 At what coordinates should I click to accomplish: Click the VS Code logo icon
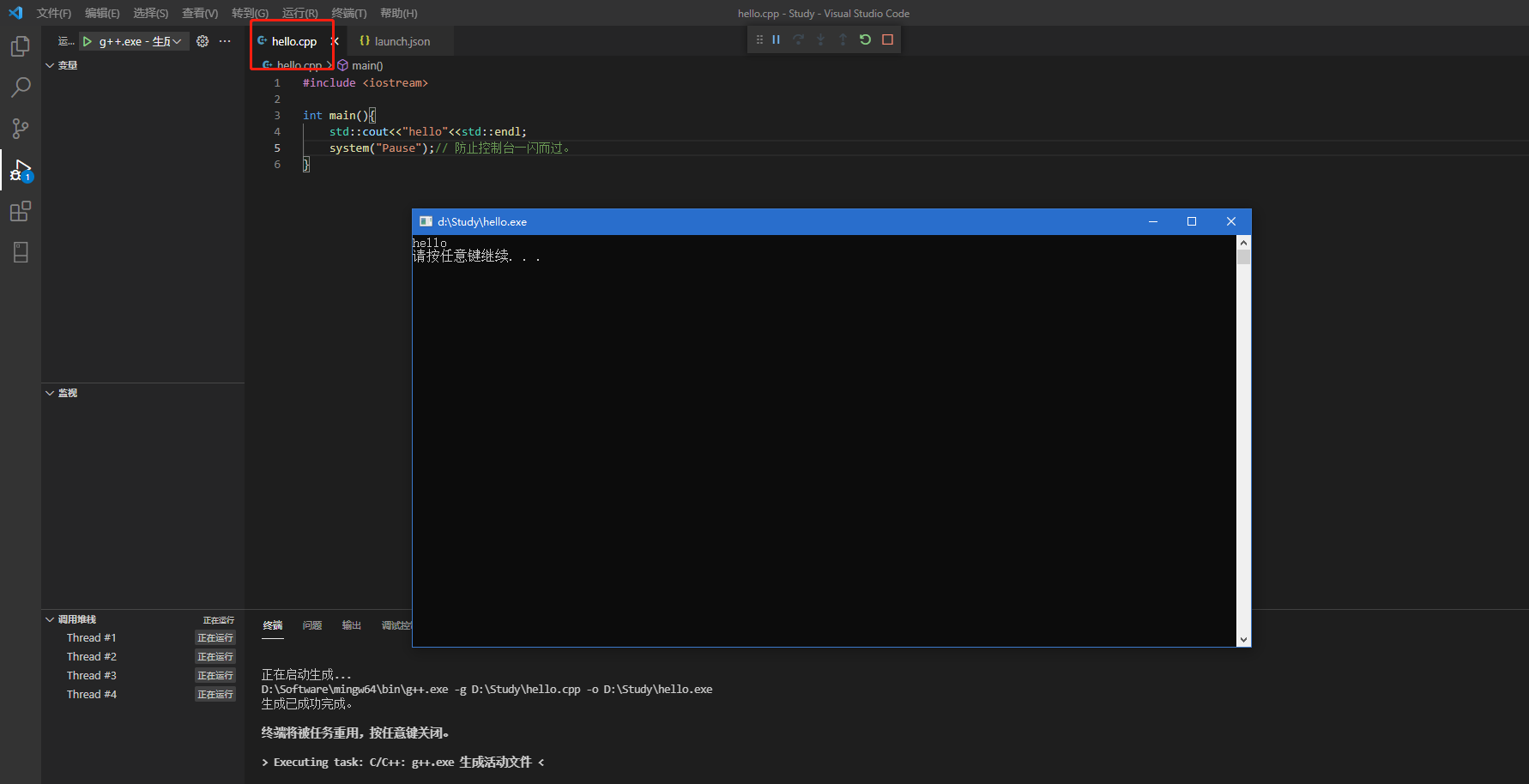[15, 13]
